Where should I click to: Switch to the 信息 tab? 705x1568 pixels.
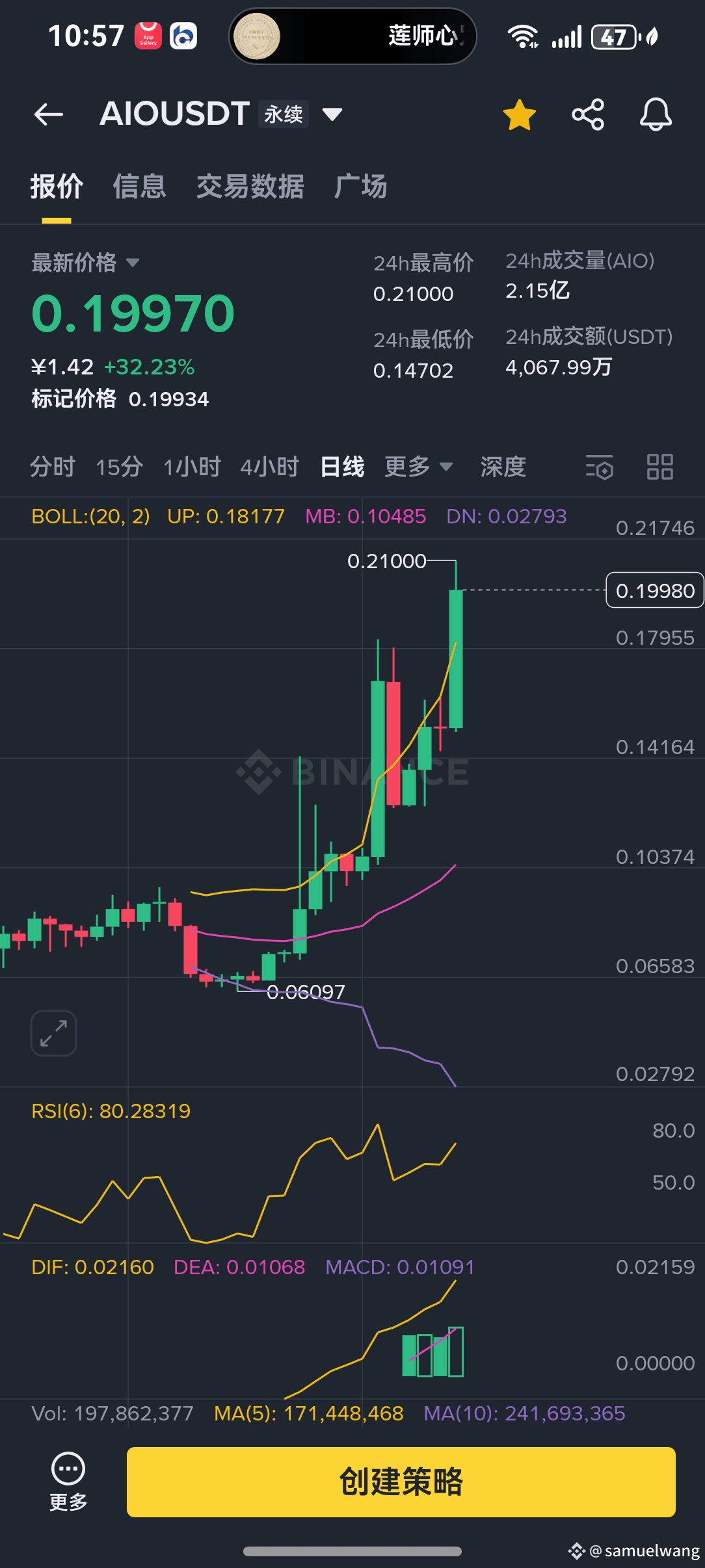coord(140,187)
